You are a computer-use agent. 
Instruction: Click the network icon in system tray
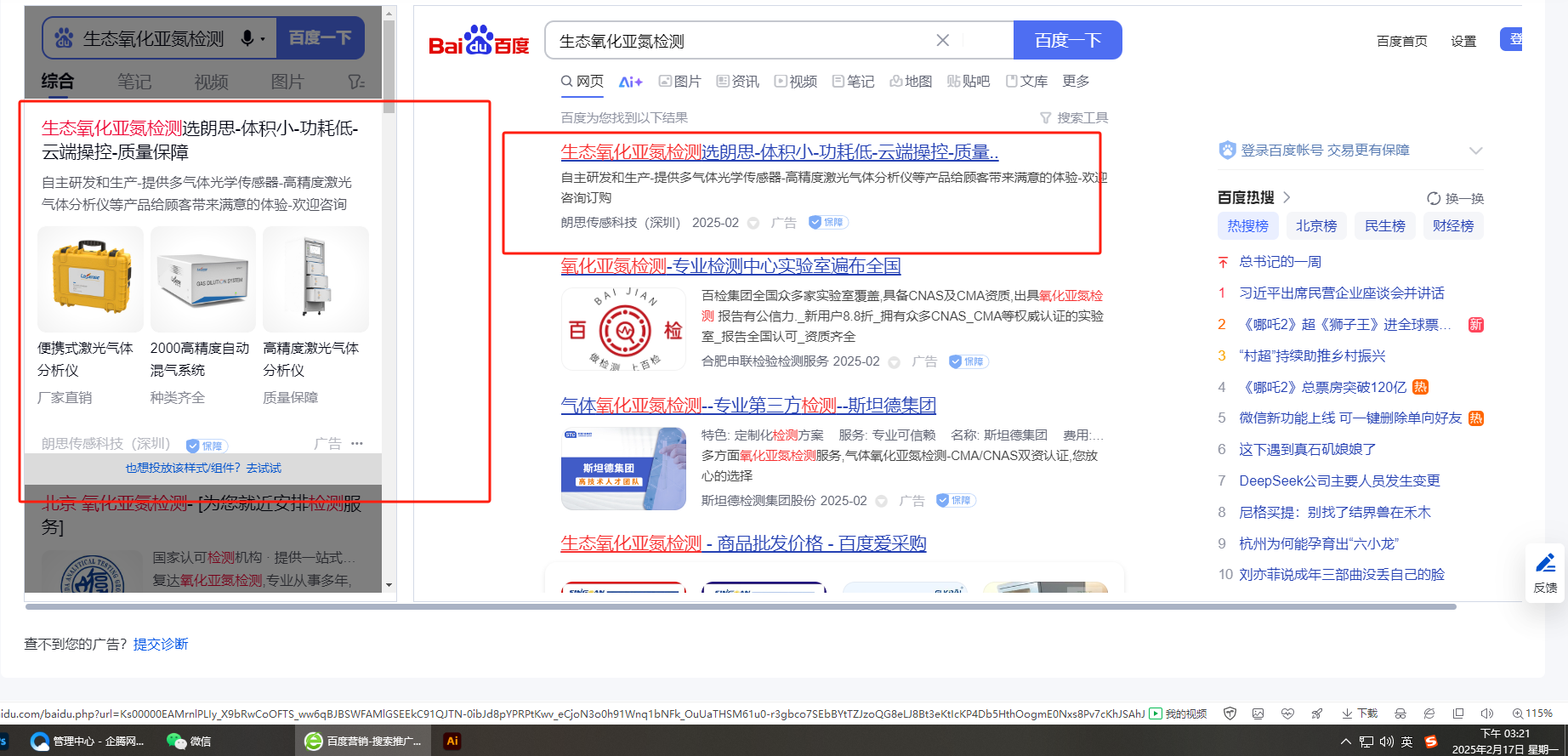click(1366, 742)
